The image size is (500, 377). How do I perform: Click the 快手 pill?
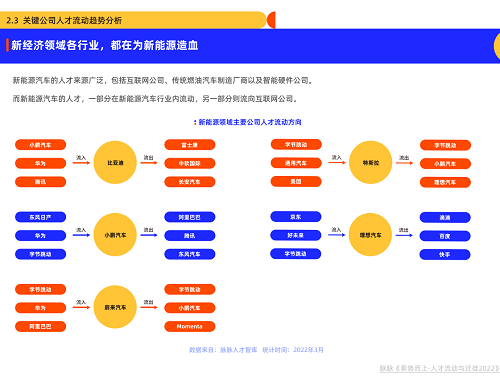pyautogui.click(x=445, y=255)
